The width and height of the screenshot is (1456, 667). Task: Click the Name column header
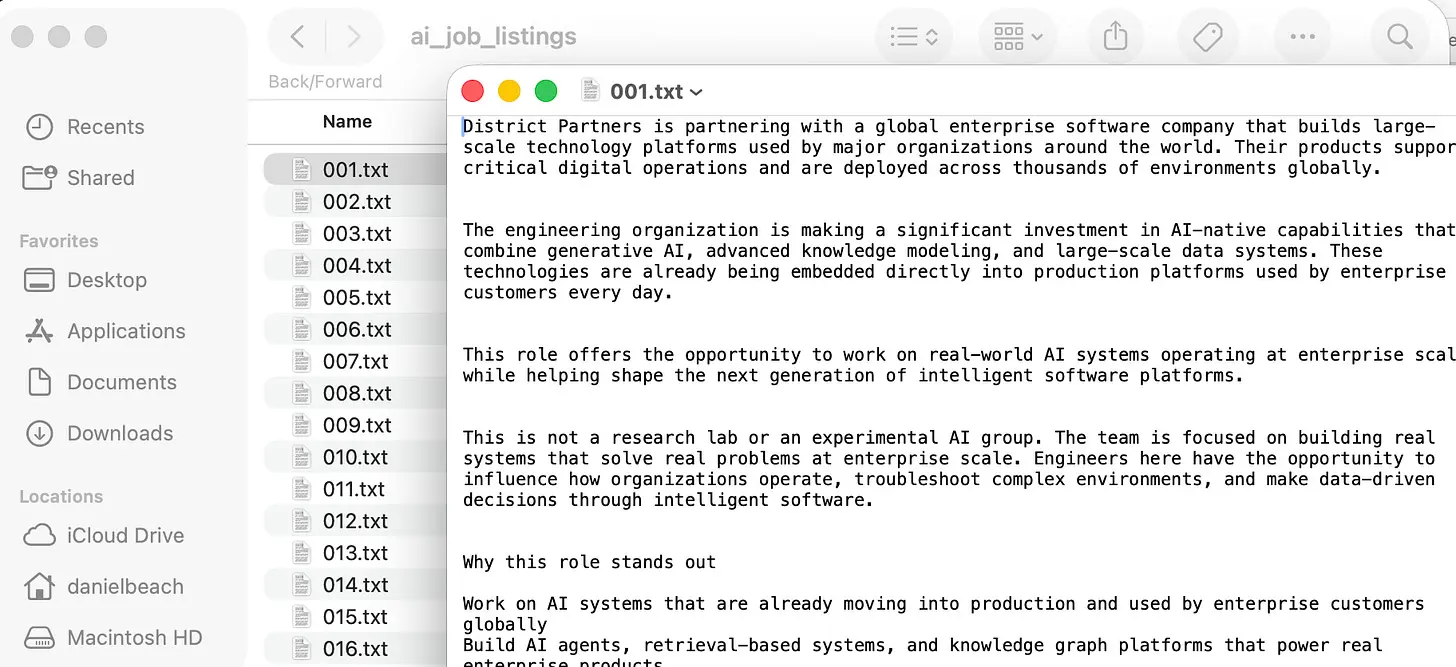pos(347,122)
